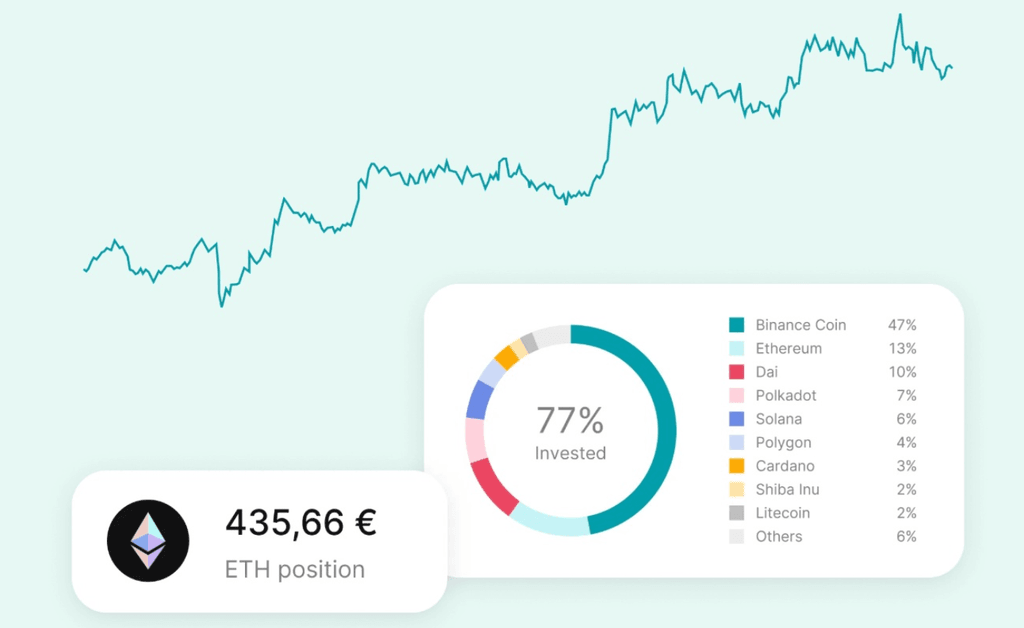
Task: Click the Solana blue legend swatch
Action: tap(737, 419)
